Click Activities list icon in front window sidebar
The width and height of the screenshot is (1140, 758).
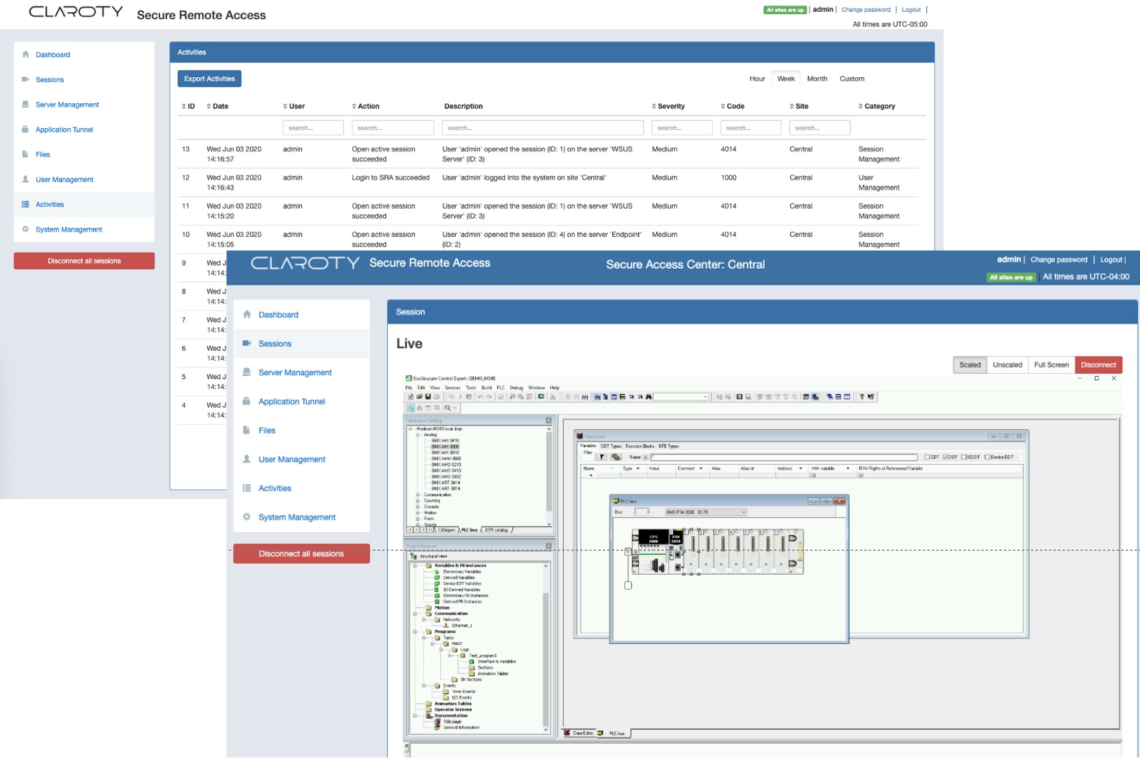pyautogui.click(x=246, y=488)
